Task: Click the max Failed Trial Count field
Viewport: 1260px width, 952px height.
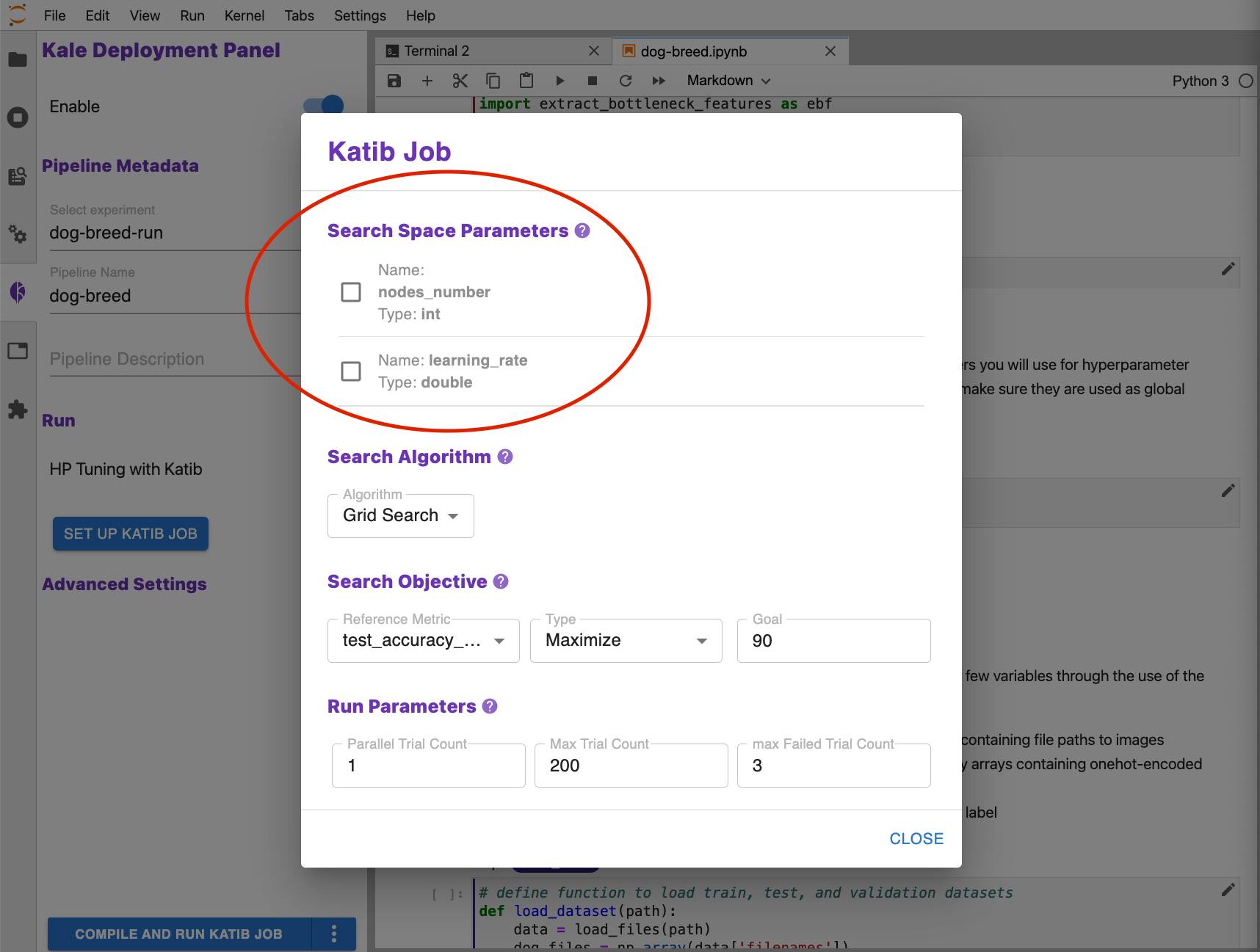Action: tap(834, 766)
